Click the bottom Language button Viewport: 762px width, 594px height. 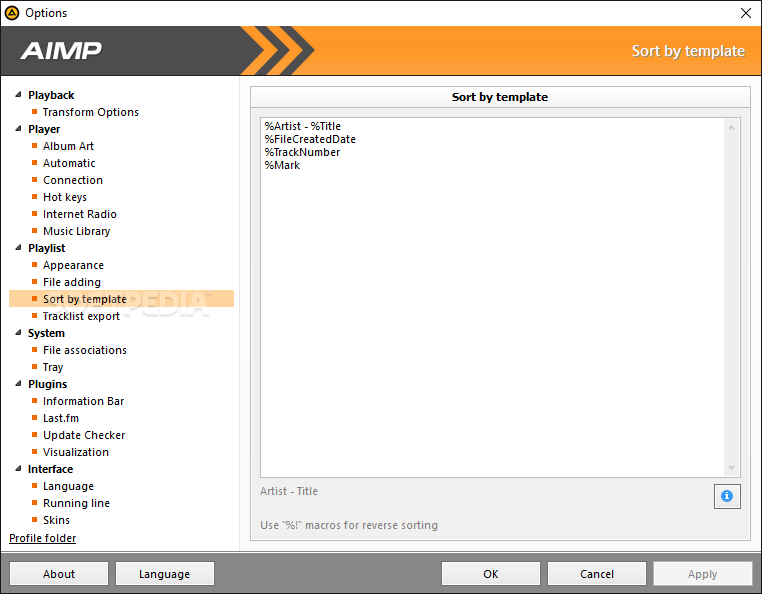pyautogui.click(x=165, y=574)
